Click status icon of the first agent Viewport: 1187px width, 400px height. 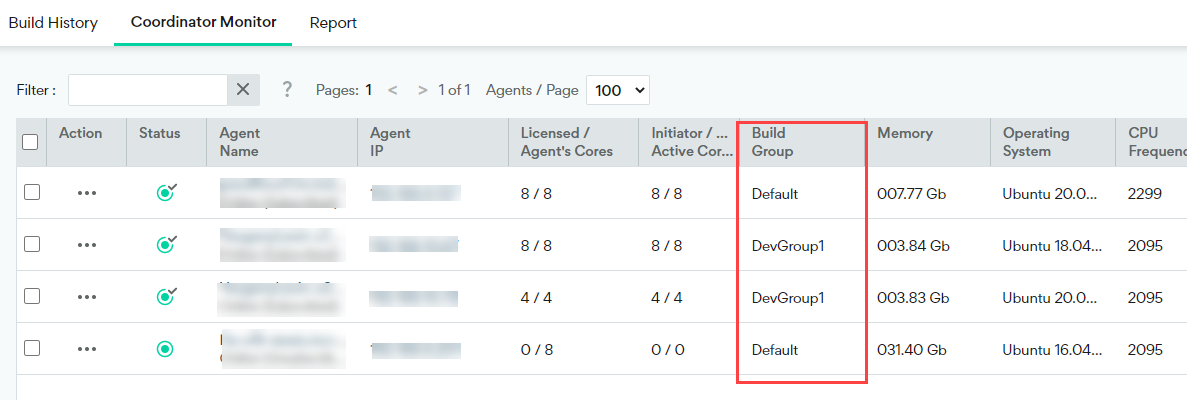pos(166,193)
